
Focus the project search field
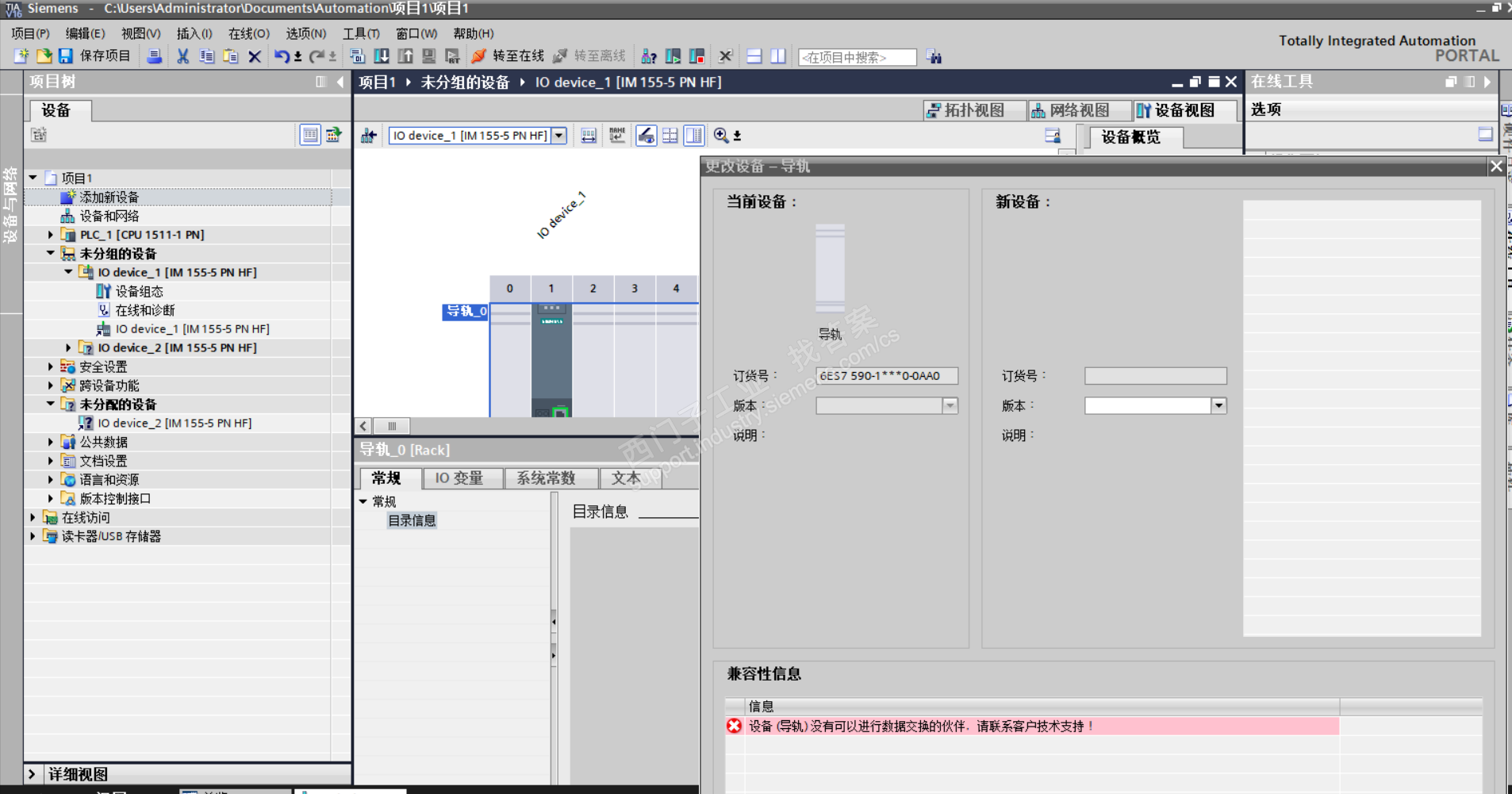point(858,57)
